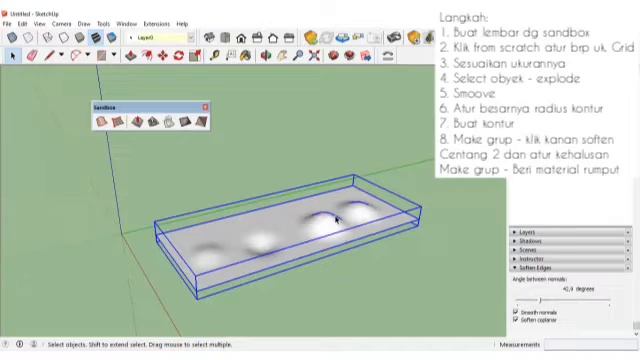The image size is (640, 360).
Task: Toggle Smooth normals checkbox
Action: [516, 312]
